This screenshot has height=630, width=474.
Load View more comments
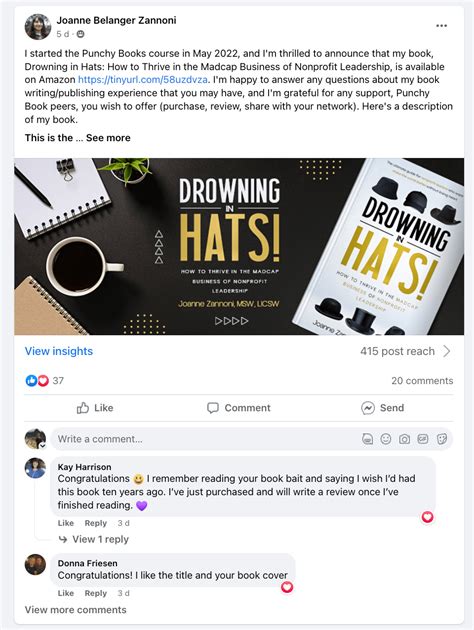[76, 610]
